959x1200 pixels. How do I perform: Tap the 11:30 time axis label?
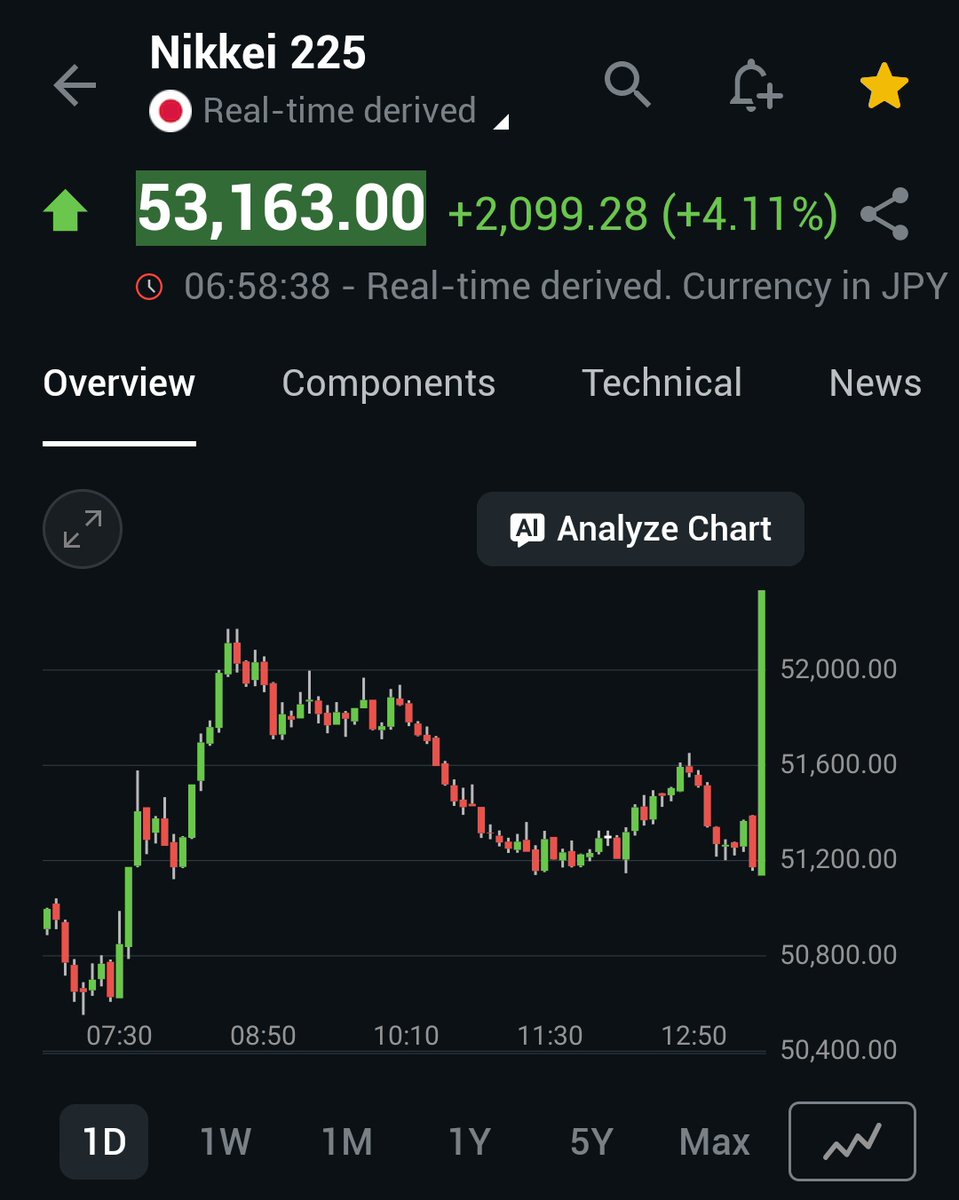[550, 1035]
